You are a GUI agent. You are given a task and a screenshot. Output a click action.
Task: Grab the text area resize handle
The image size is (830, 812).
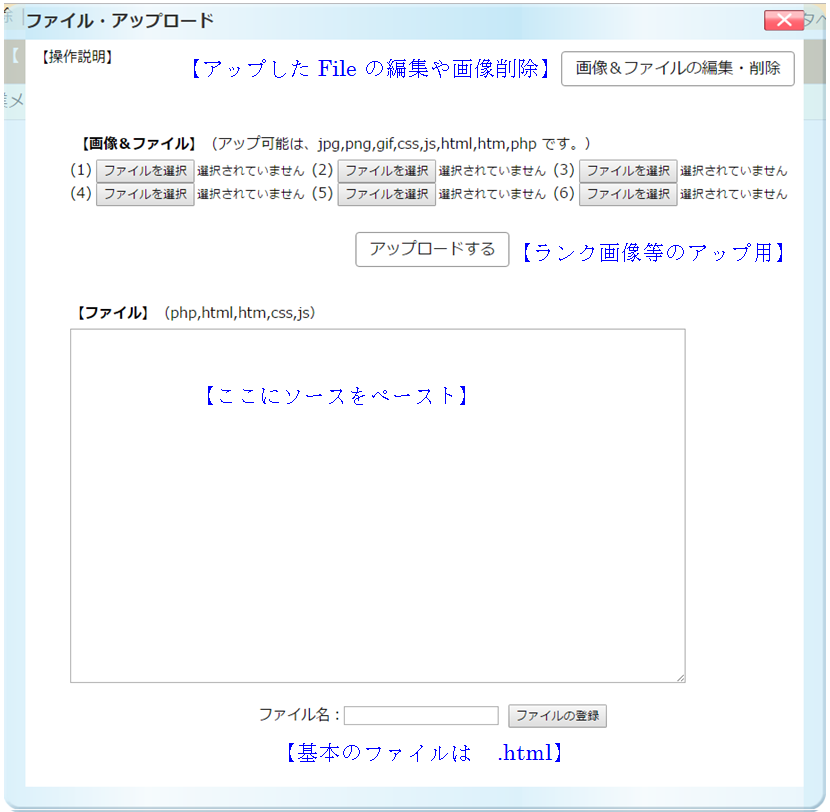(680, 678)
